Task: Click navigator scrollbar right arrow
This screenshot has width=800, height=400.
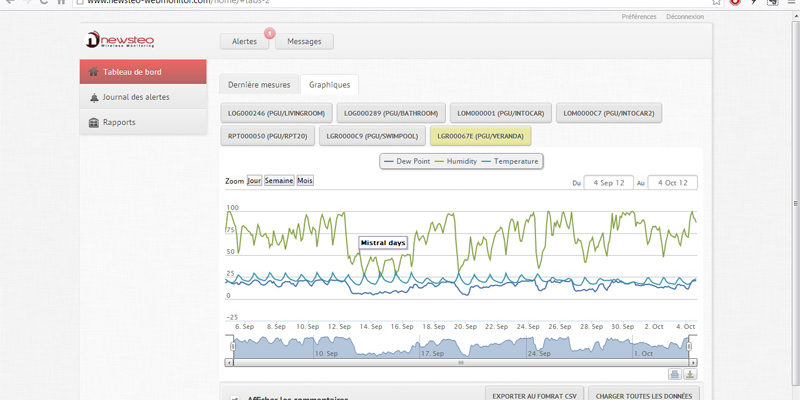Action: (693, 363)
